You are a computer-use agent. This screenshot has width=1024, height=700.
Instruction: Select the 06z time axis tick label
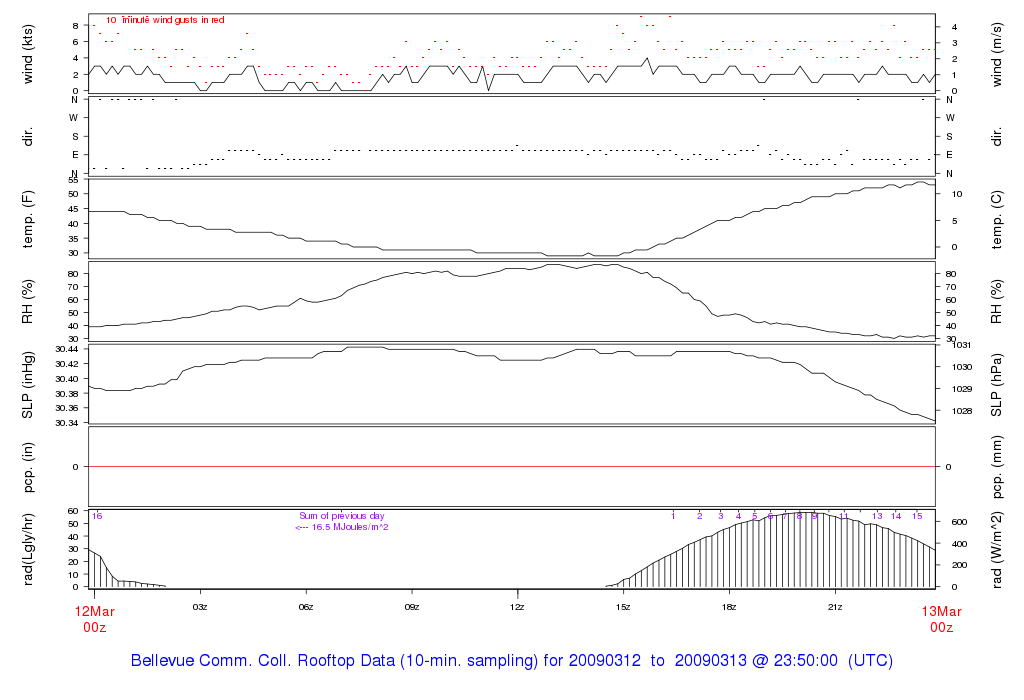coord(306,607)
